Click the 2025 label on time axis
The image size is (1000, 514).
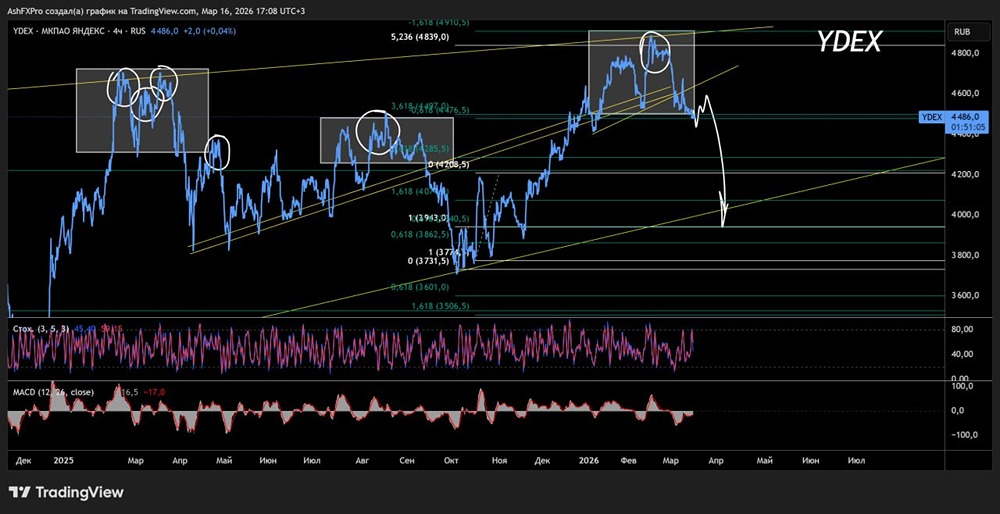pyautogui.click(x=64, y=460)
